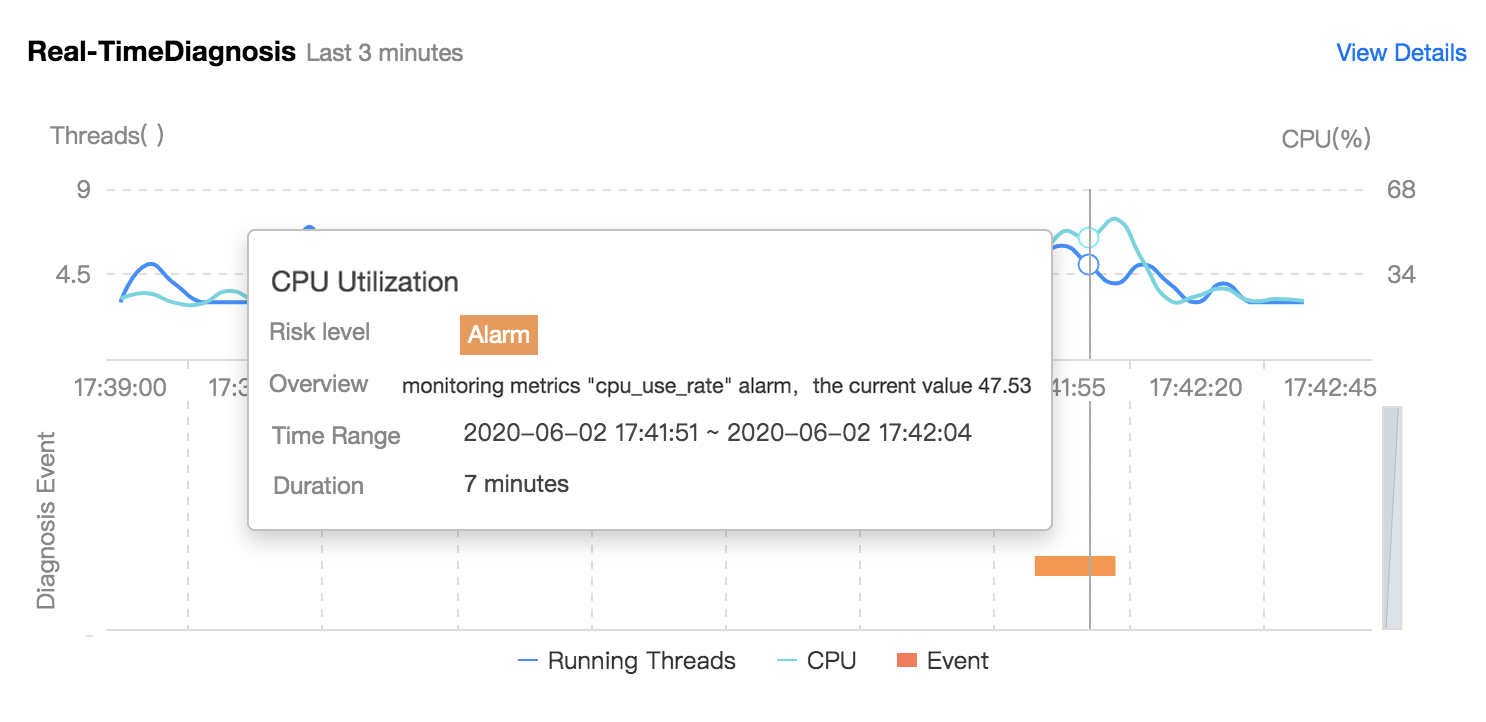This screenshot has height=722, width=1486.
Task: Click the 17:42:20 time axis label
Action: pos(1195,387)
